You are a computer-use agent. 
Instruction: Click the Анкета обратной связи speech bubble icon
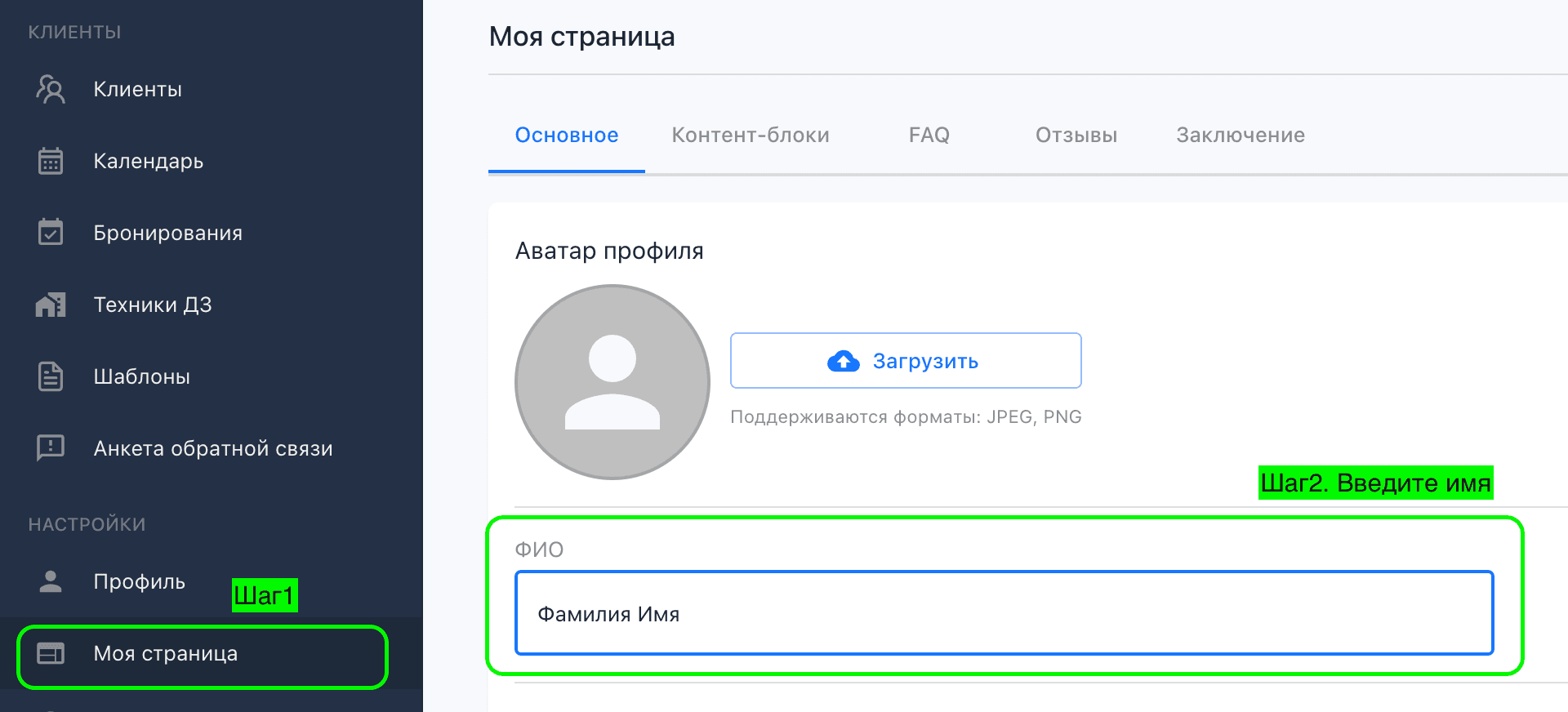[x=51, y=447]
